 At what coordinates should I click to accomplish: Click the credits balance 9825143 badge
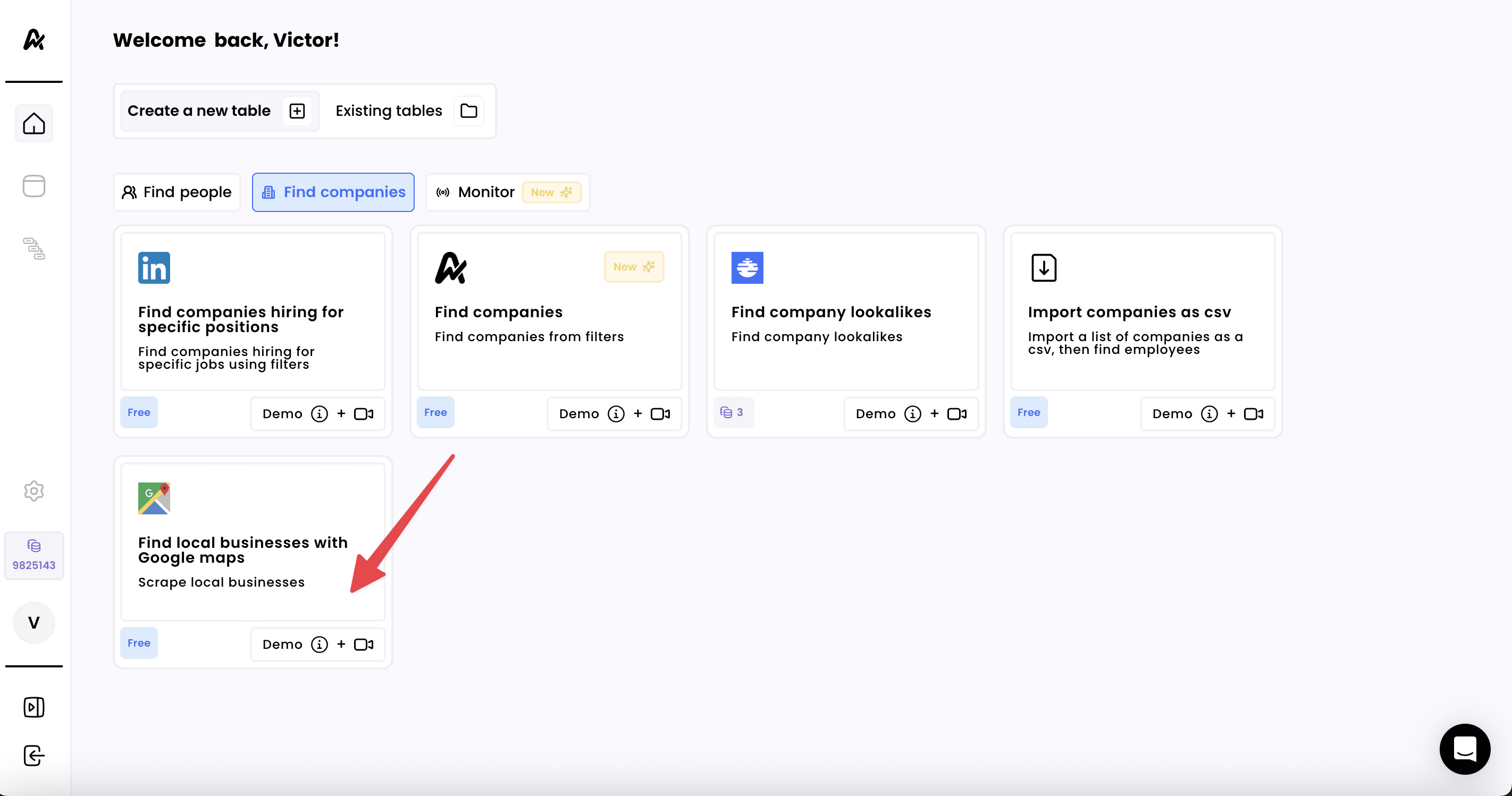click(x=34, y=555)
